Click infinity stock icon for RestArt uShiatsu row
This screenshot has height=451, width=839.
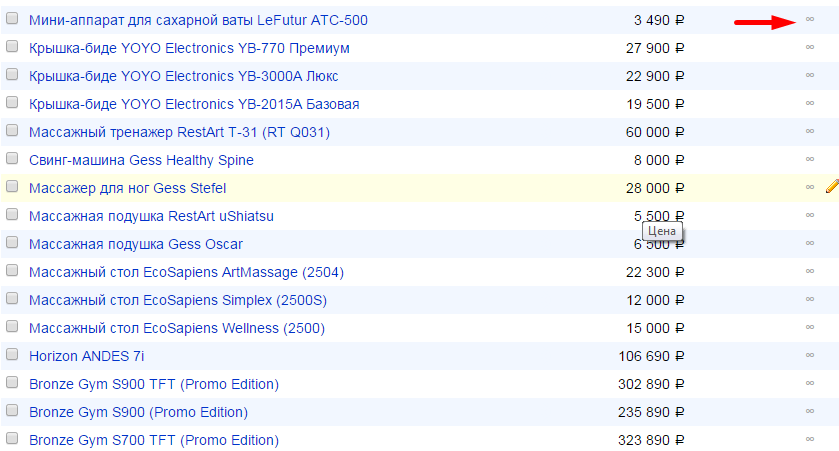tap(810, 215)
